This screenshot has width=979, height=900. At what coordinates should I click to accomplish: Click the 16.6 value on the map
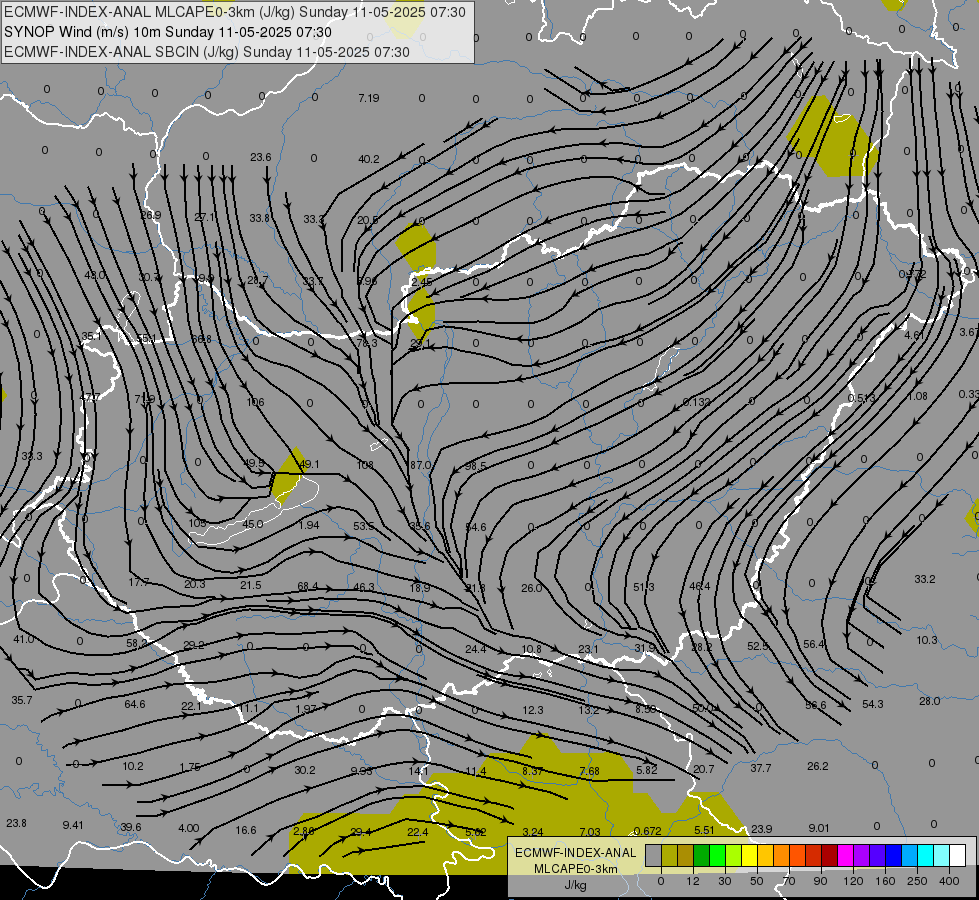[246, 830]
